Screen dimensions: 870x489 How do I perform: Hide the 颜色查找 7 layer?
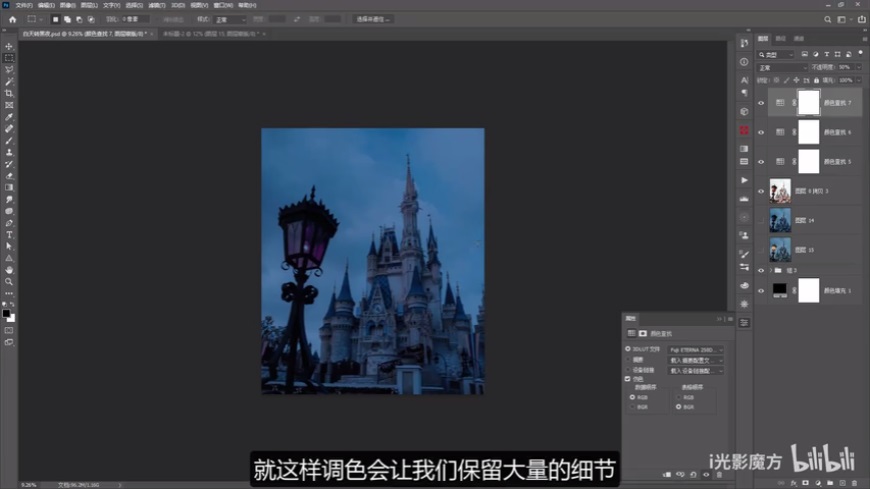[x=761, y=102]
